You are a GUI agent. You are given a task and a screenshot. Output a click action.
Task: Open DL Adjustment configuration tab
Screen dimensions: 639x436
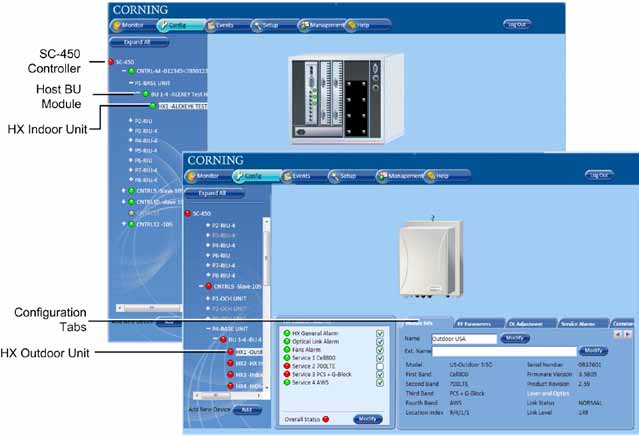click(x=531, y=323)
